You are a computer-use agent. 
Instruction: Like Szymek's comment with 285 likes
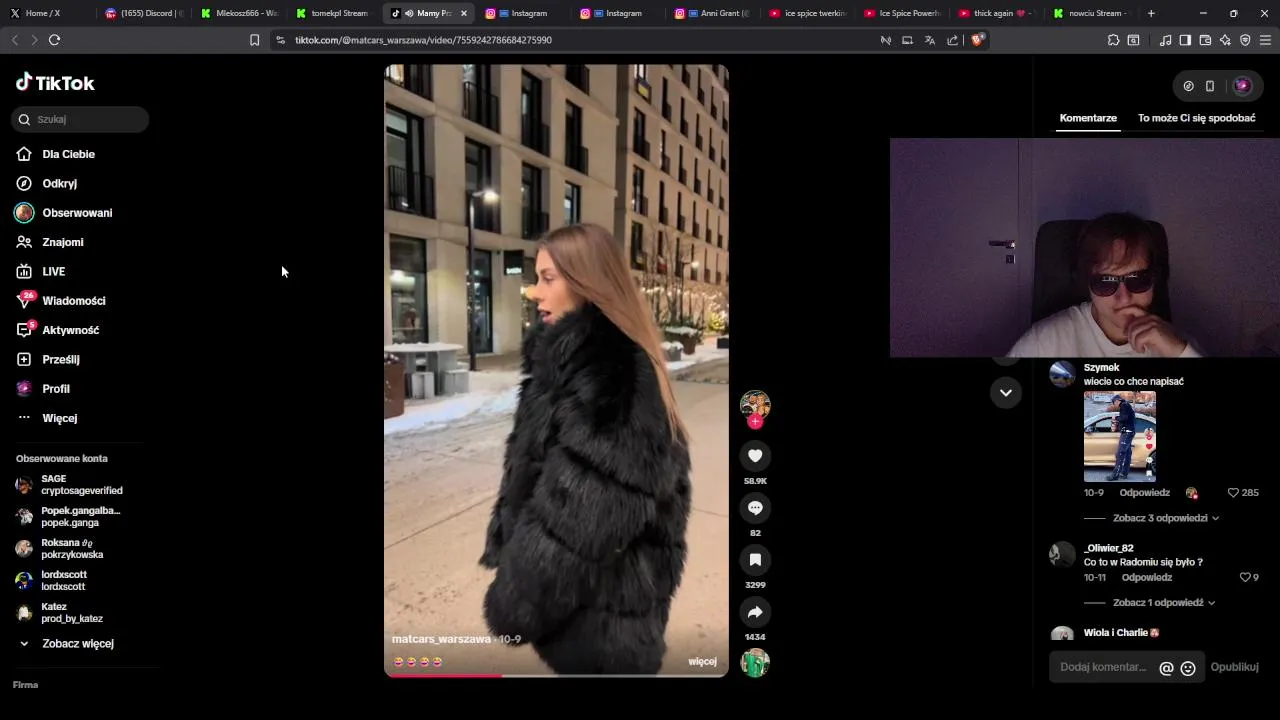(1243, 493)
